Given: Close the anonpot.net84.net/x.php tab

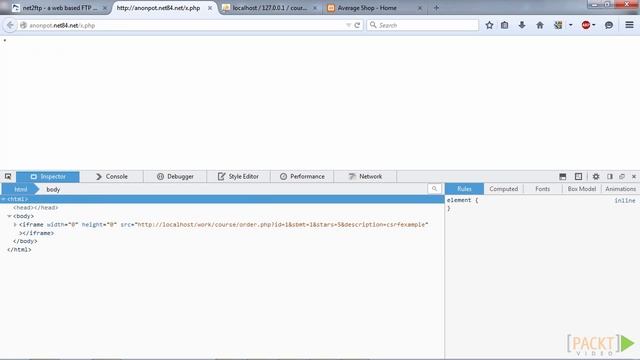Looking at the screenshot, I should coord(210,8).
